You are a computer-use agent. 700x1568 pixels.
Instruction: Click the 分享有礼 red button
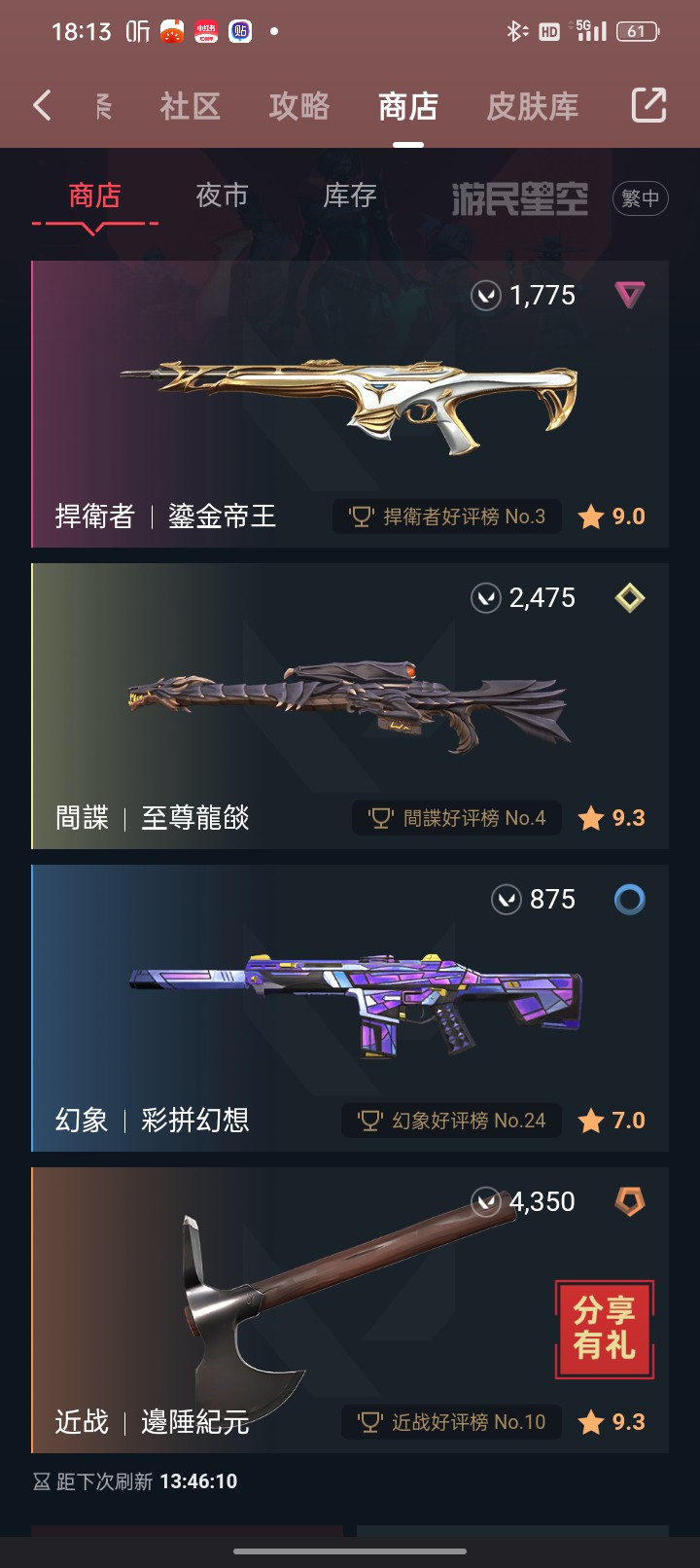point(605,1329)
